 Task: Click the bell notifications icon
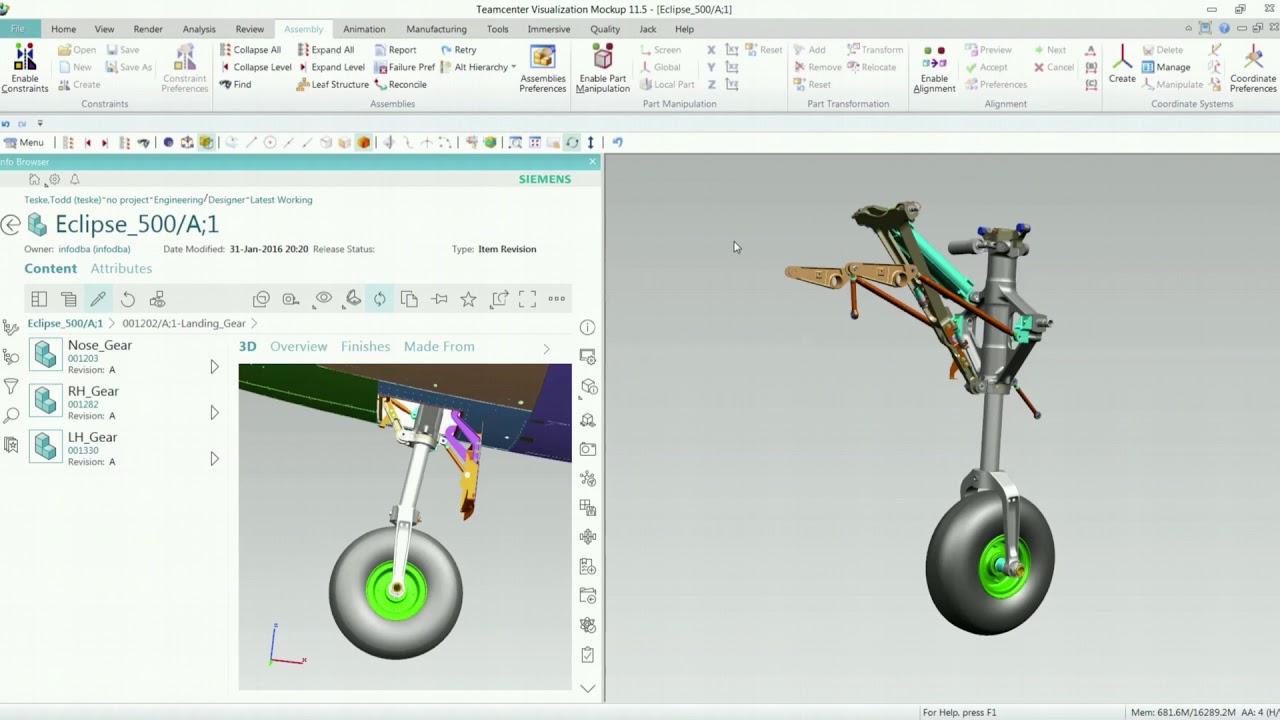74,180
